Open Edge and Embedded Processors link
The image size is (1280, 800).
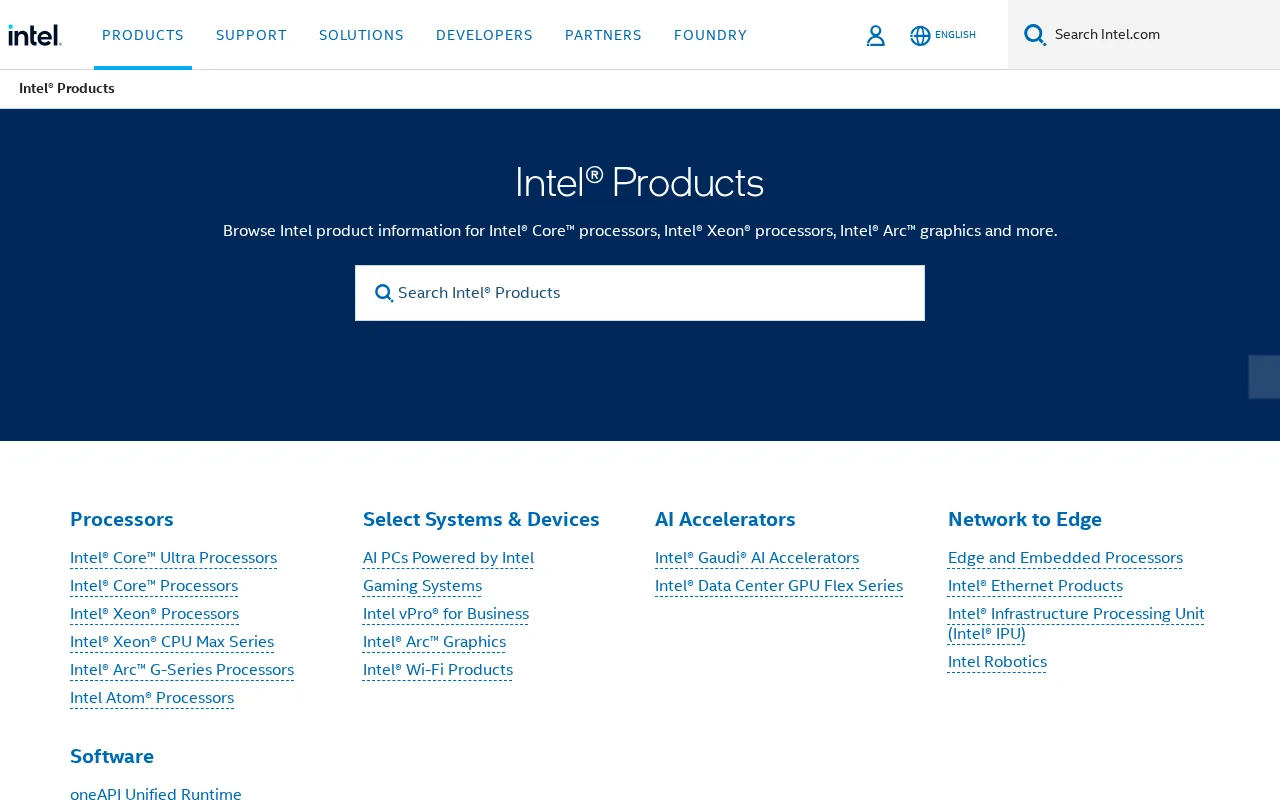point(1065,558)
